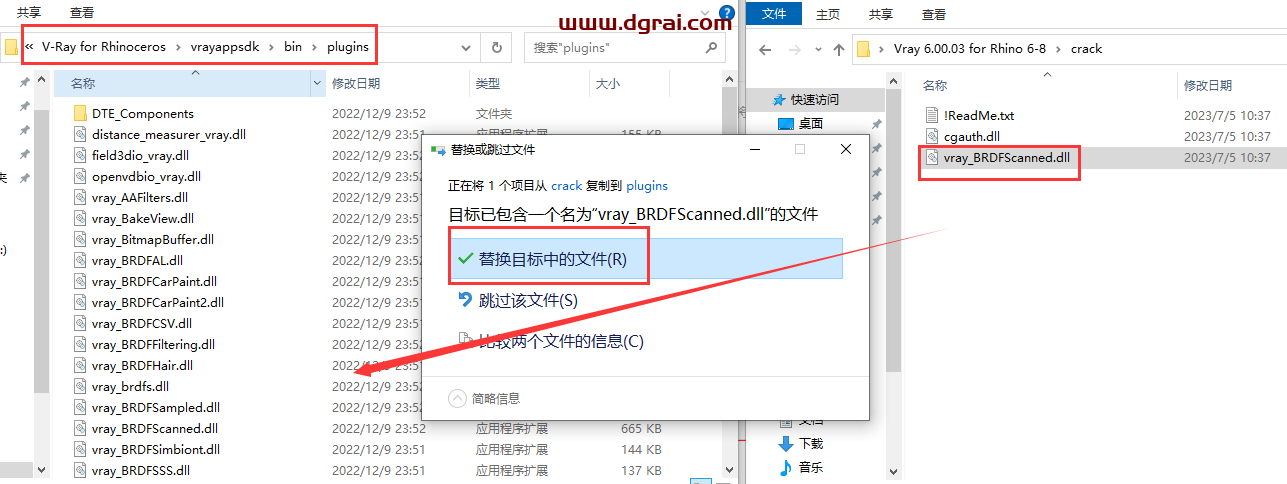Expand the fewer details chevron in dialog

458,398
